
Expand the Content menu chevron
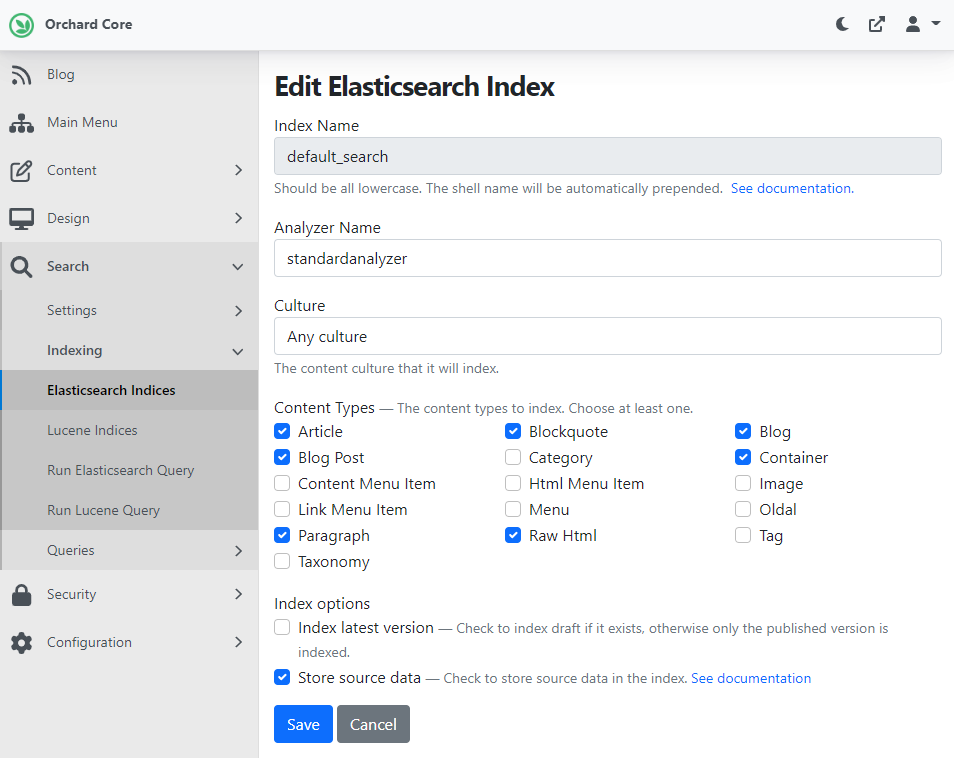click(238, 170)
